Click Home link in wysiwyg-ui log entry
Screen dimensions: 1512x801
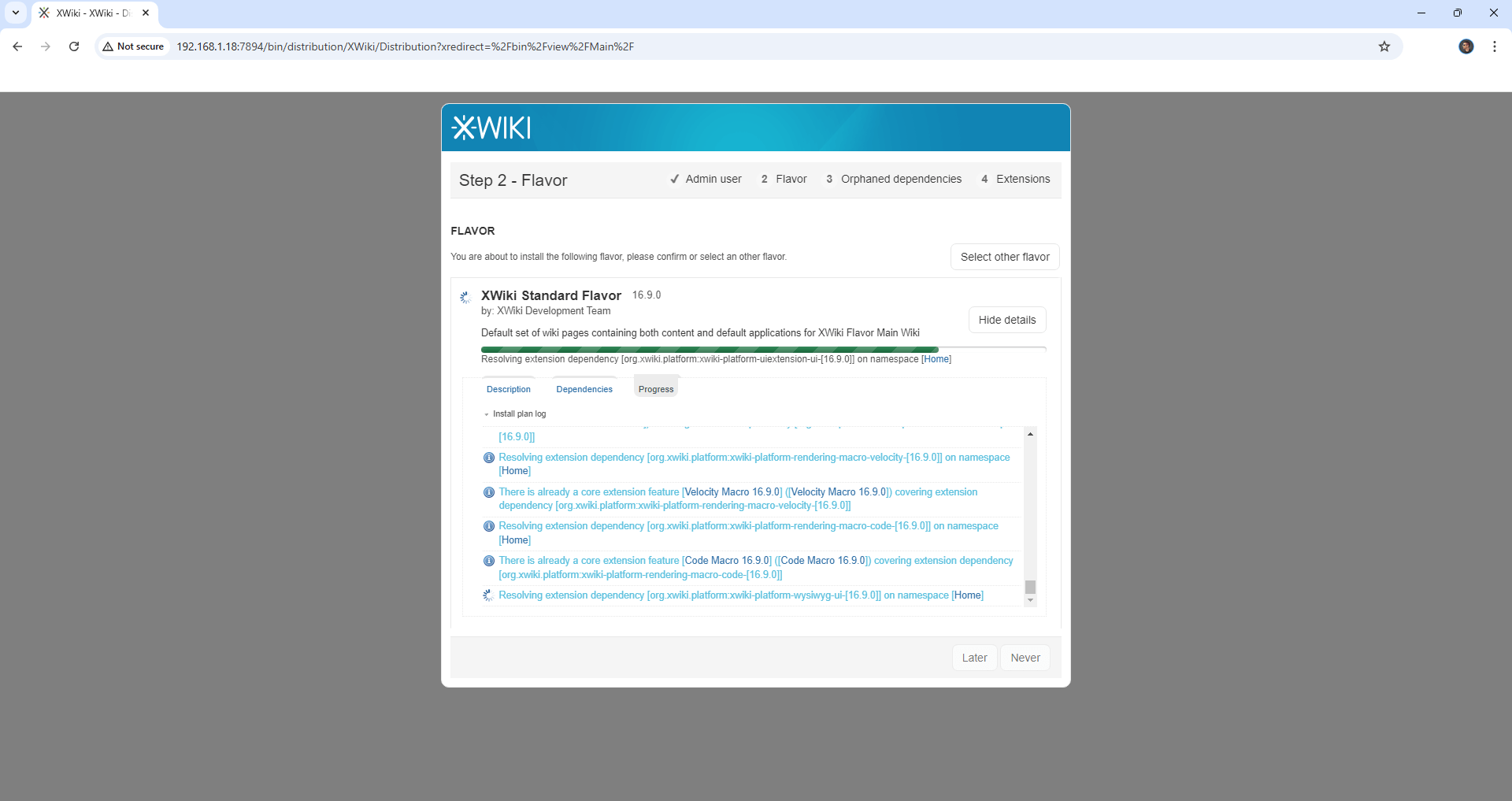(x=968, y=595)
